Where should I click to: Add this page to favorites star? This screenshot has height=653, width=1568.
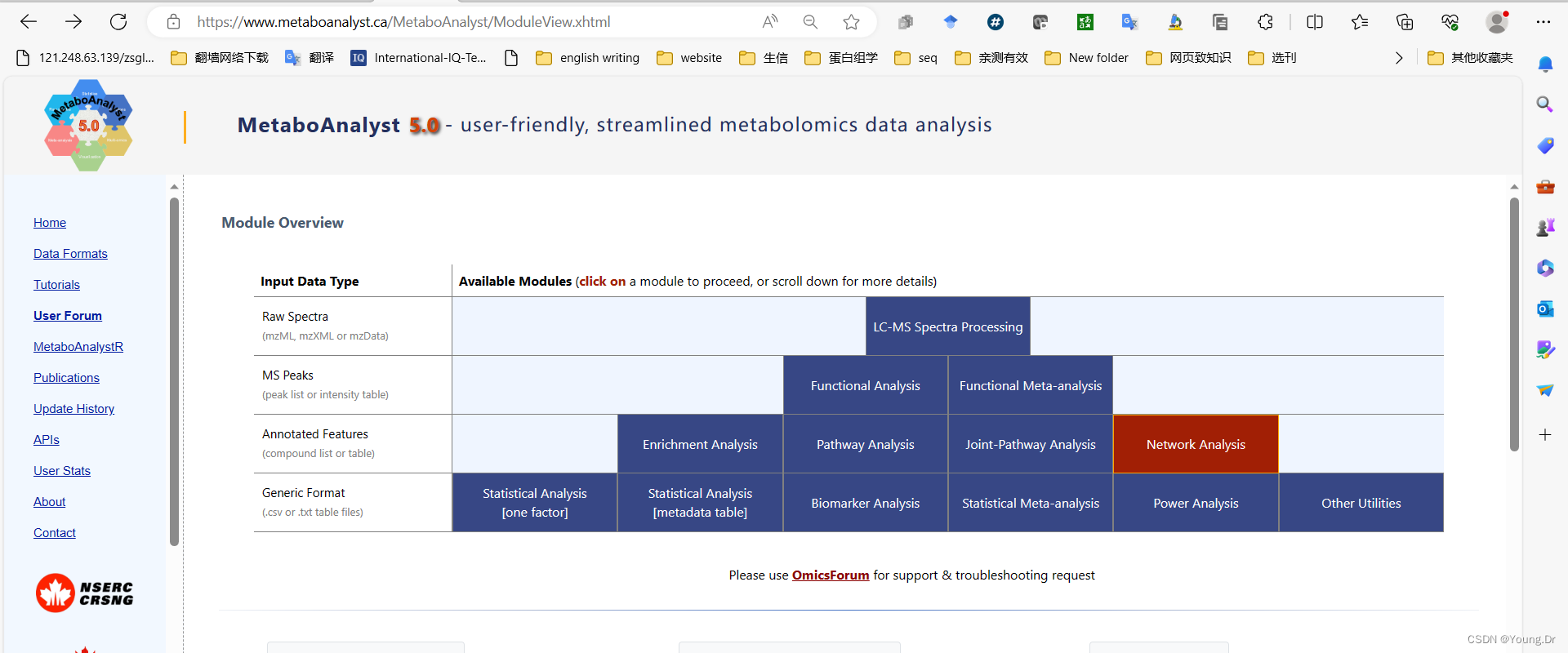pyautogui.click(x=851, y=22)
